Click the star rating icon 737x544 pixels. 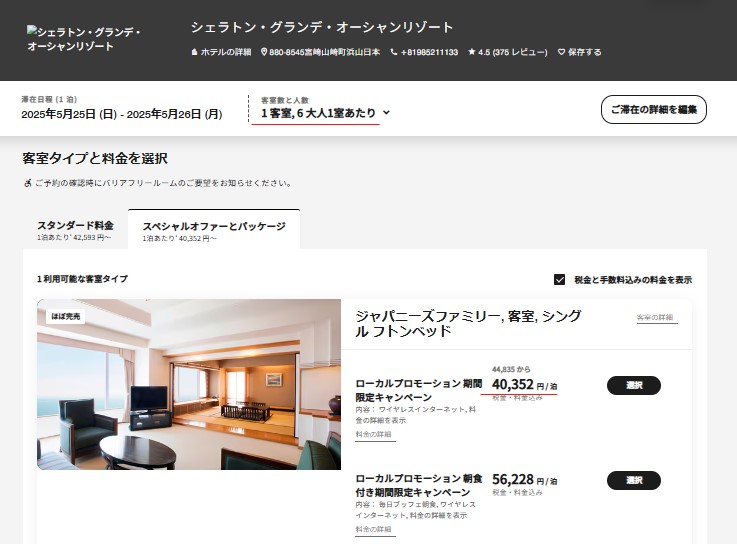[471, 52]
